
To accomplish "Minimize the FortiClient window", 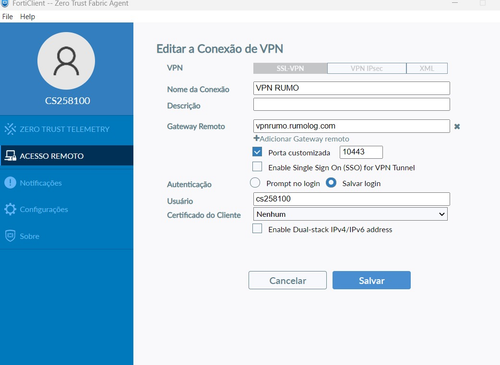I will 455,3.
